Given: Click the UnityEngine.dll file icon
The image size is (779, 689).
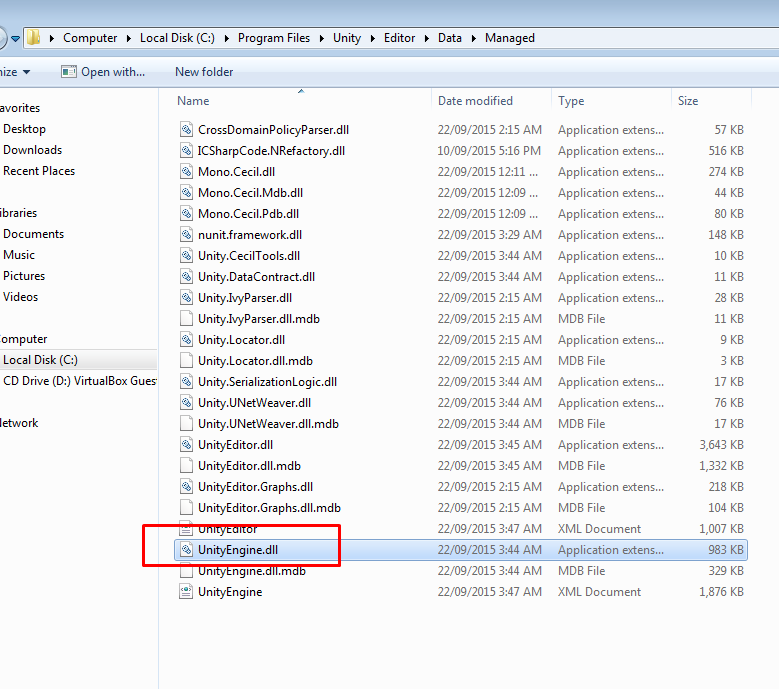Looking at the screenshot, I should click(186, 550).
